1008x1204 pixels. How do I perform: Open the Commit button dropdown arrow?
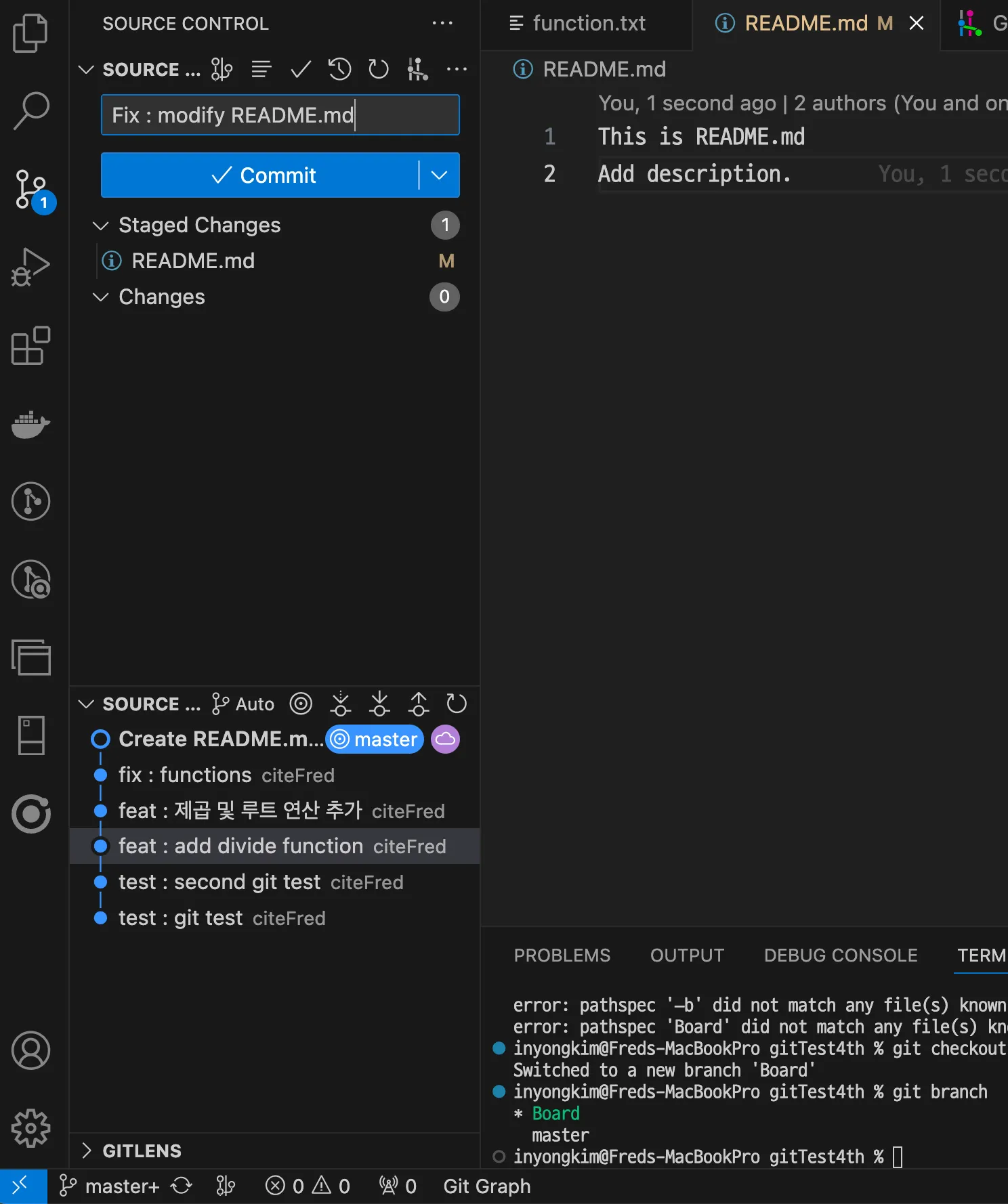coord(439,175)
